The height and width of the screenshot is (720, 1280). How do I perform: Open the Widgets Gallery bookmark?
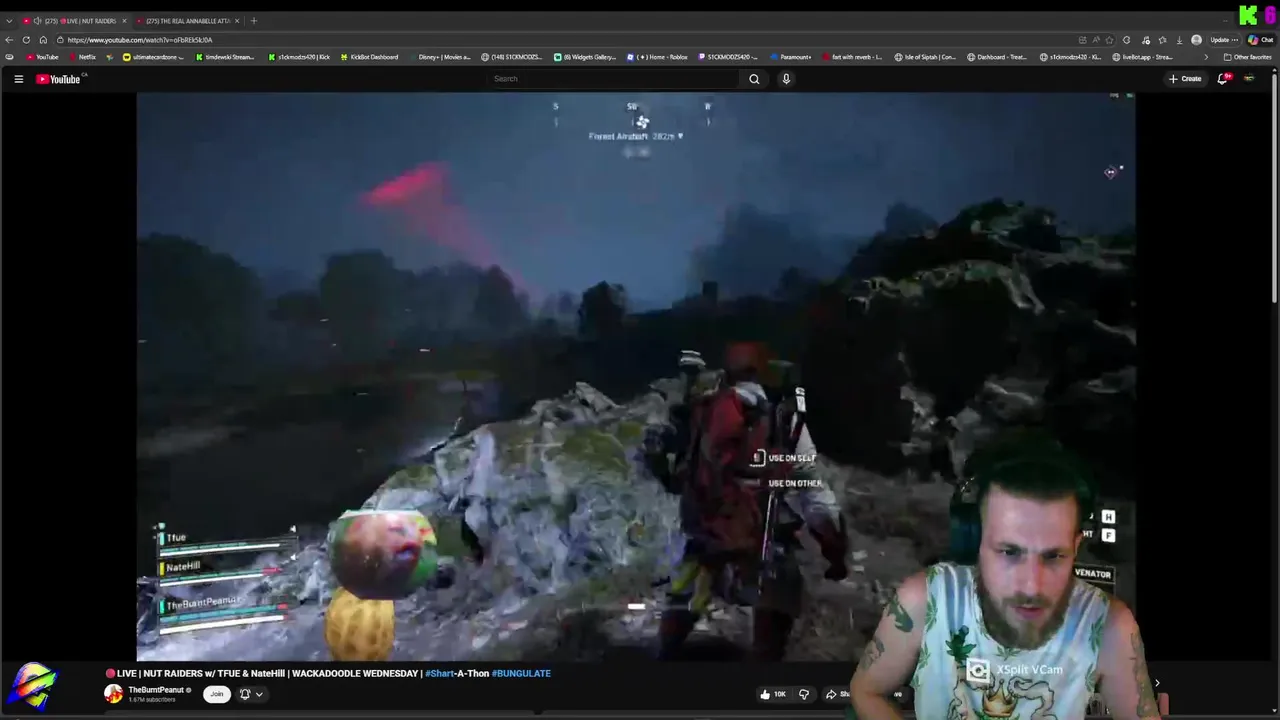point(585,57)
